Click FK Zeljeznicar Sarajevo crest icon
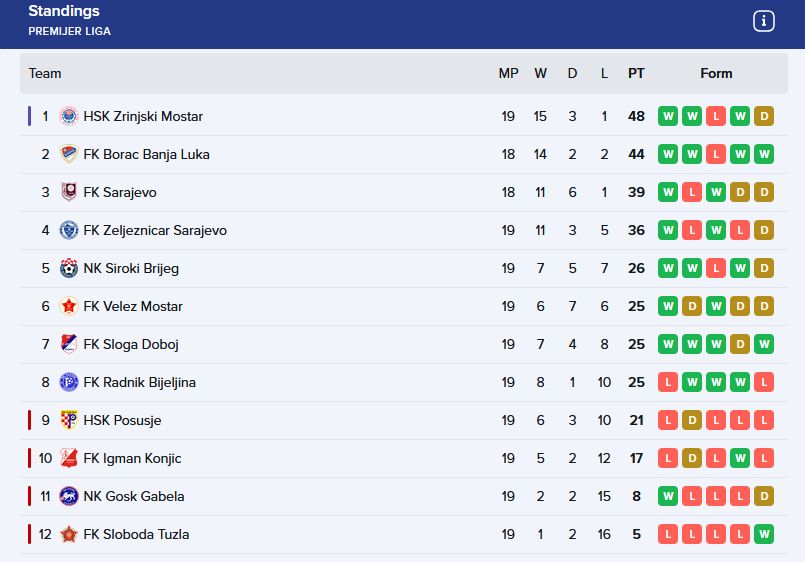Screen dimensions: 805x564 click(x=69, y=230)
